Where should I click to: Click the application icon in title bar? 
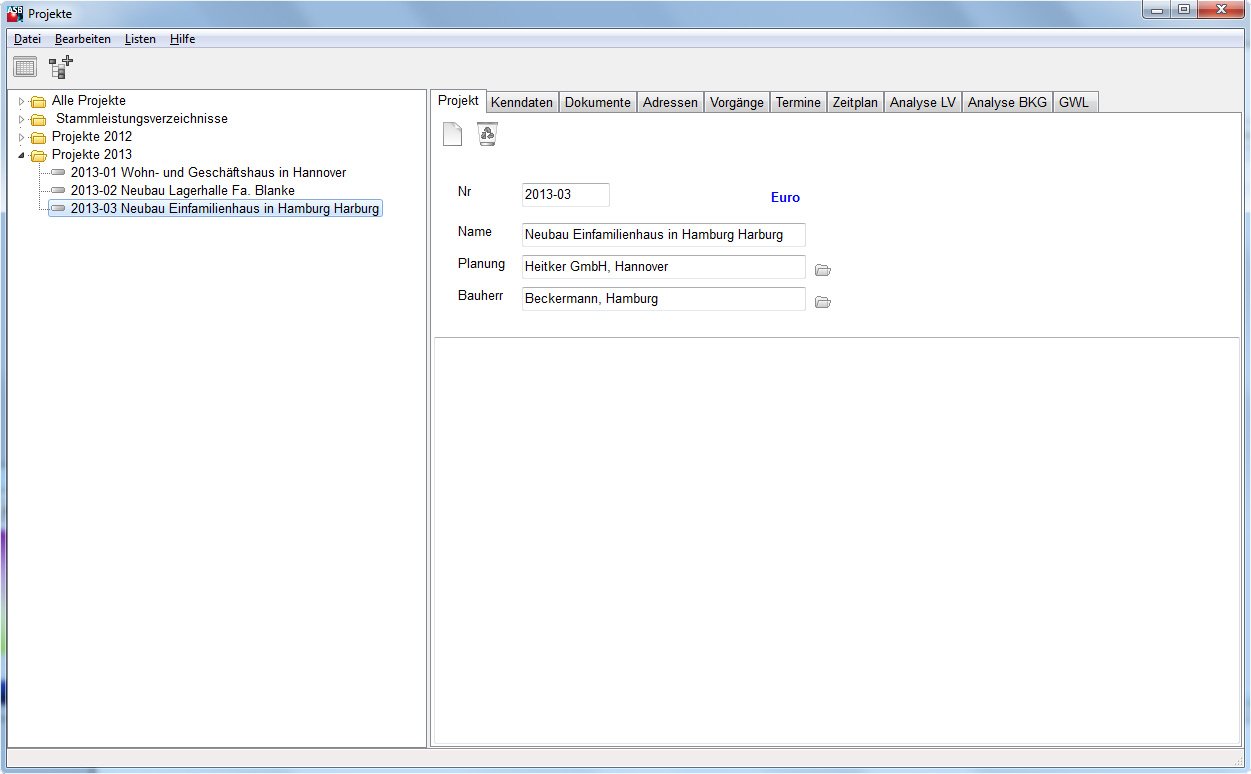pos(15,13)
